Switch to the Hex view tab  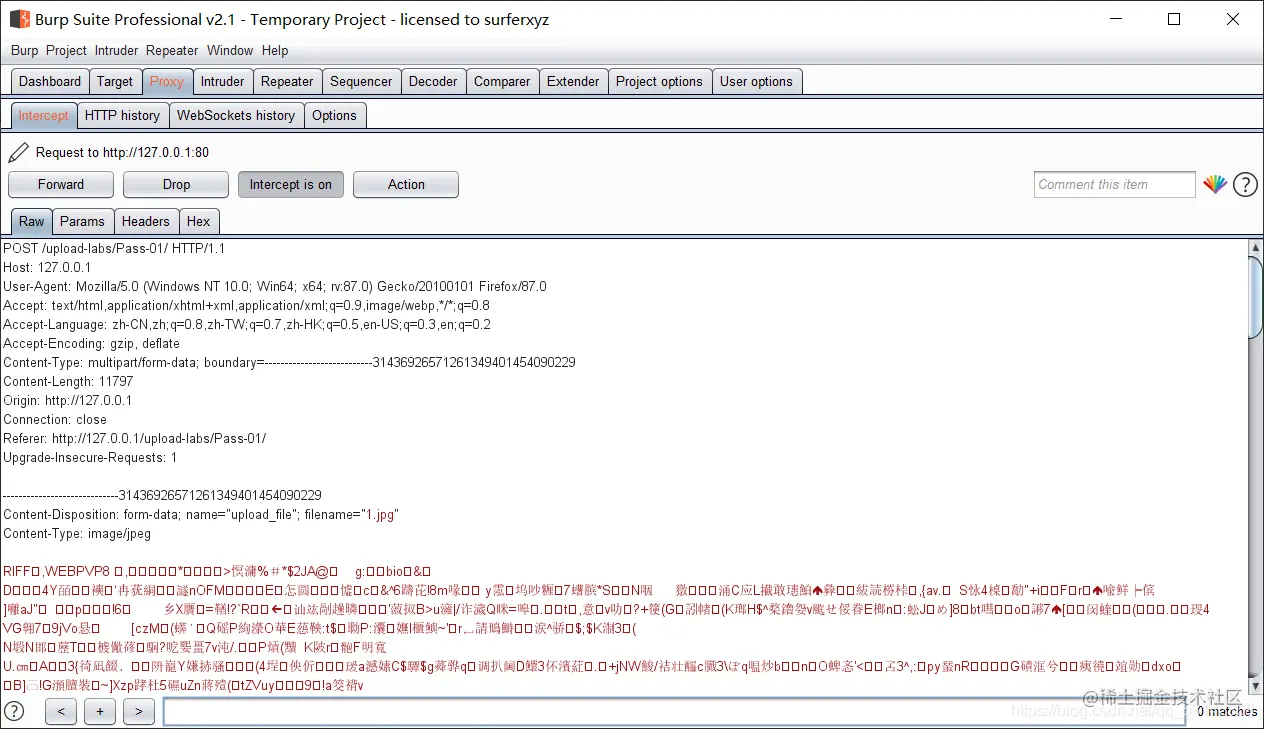199,221
